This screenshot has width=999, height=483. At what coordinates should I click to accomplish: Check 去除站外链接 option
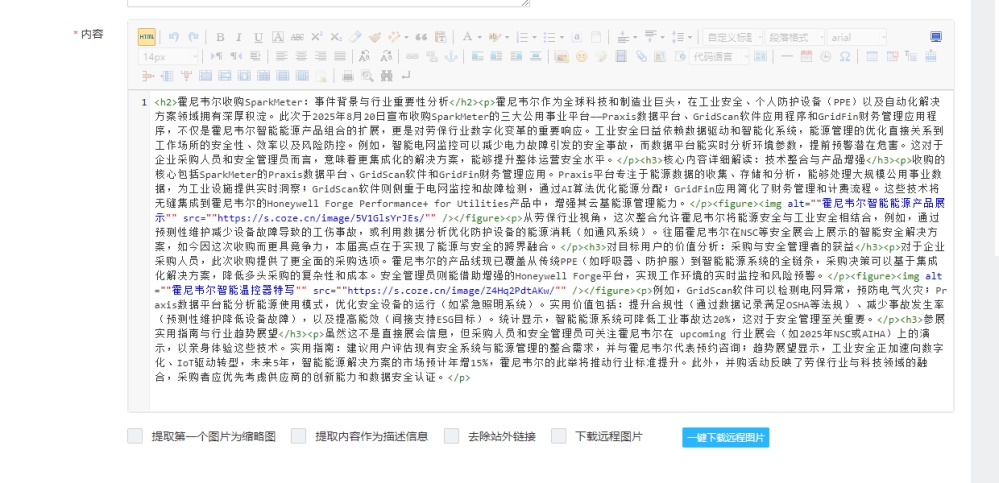(452, 436)
